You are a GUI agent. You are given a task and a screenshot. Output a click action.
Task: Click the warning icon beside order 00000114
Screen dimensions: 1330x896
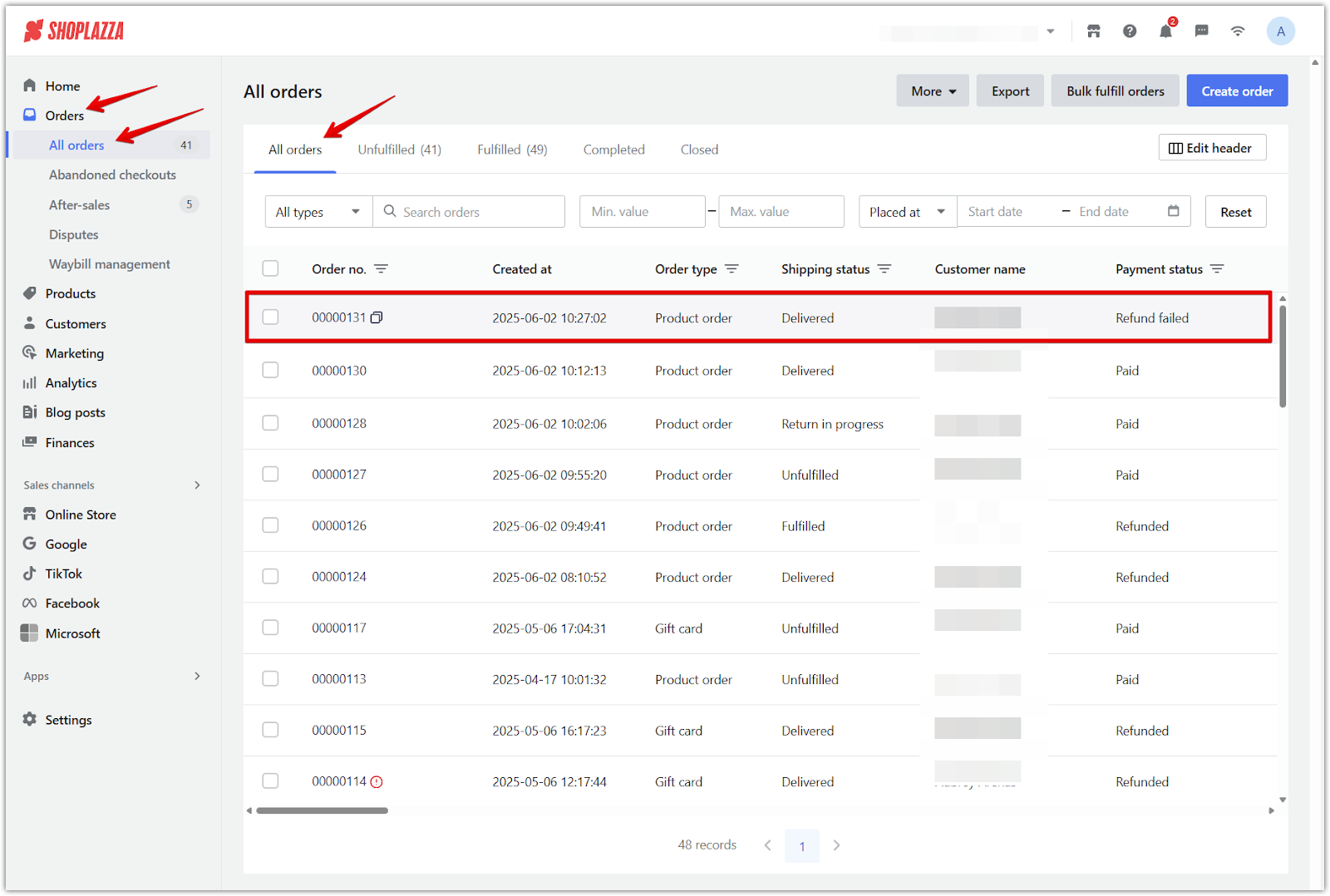click(377, 781)
